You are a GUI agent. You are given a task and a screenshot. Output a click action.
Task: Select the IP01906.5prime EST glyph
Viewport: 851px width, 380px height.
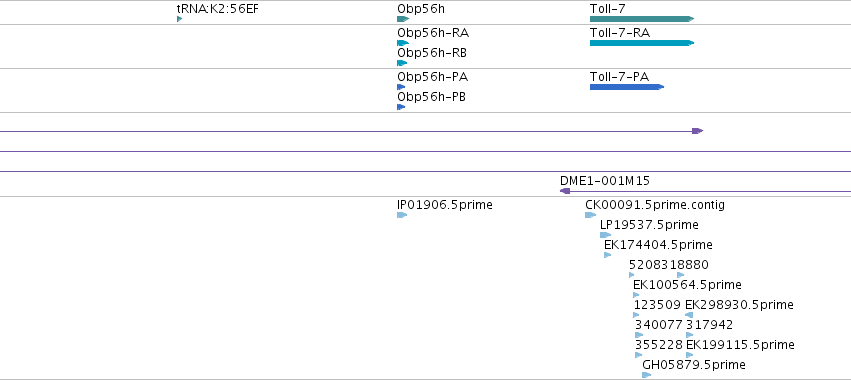click(x=402, y=215)
